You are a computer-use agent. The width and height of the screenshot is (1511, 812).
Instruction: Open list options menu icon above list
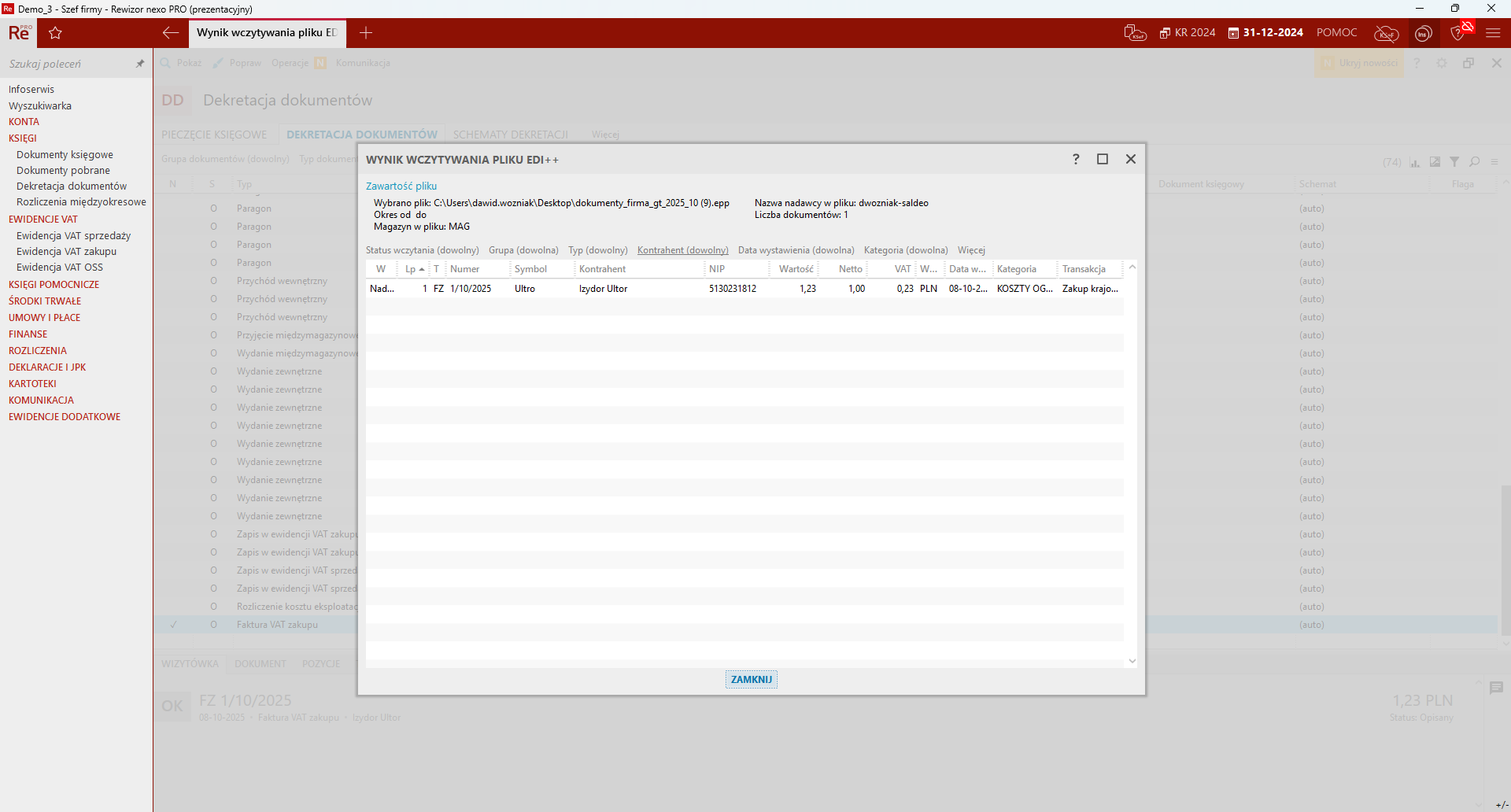[1494, 162]
